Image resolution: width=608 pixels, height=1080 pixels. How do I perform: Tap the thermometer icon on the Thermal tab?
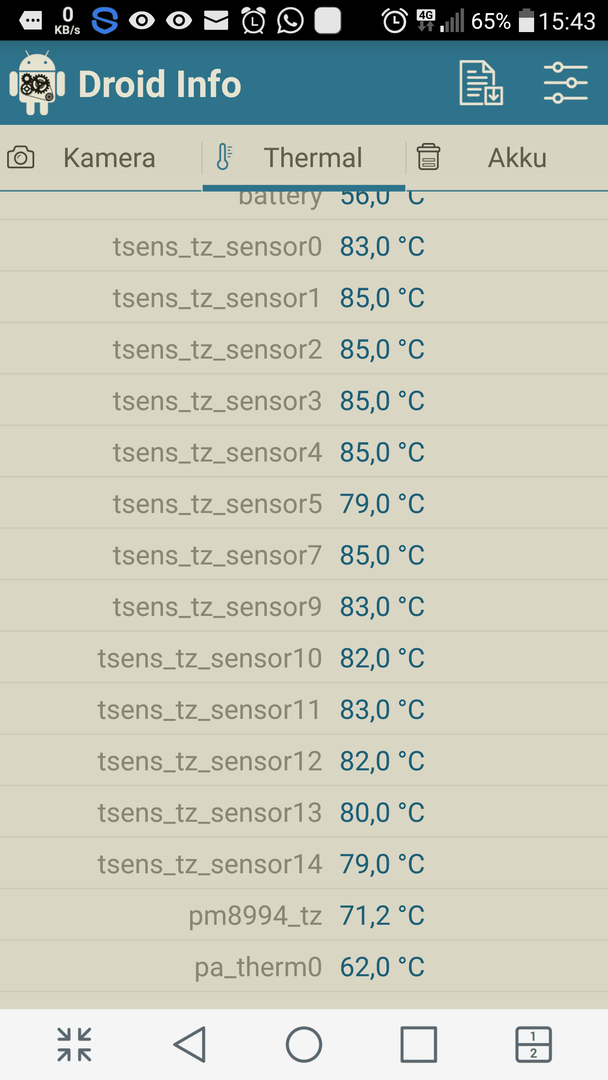click(224, 158)
